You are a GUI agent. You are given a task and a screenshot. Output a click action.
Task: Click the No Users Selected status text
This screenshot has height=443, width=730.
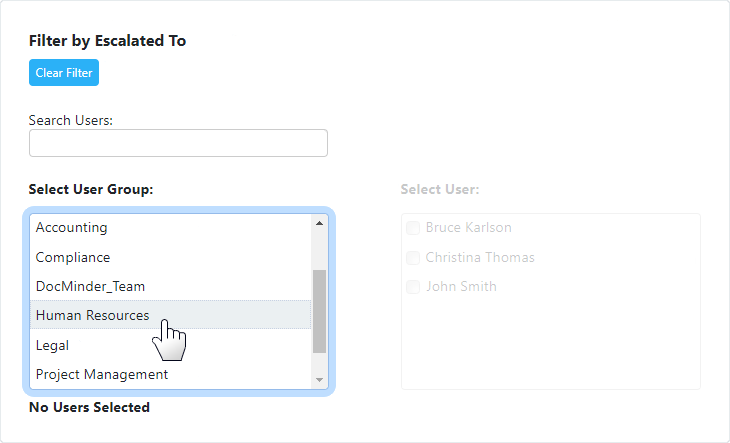89,407
